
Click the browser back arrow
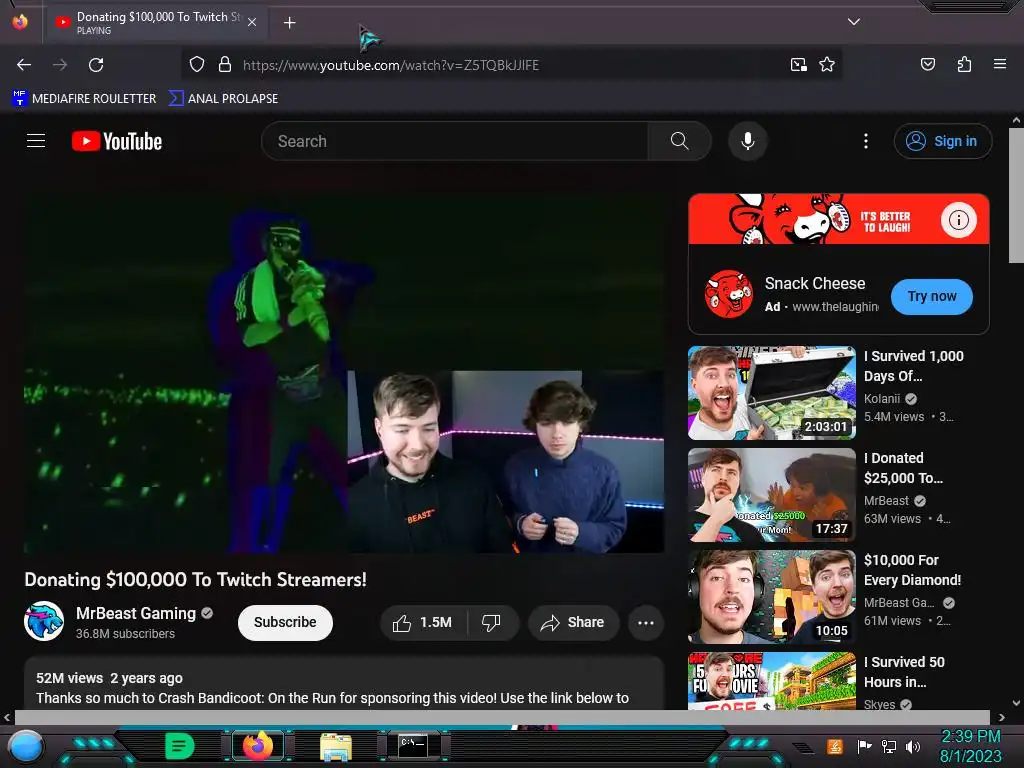(24, 65)
